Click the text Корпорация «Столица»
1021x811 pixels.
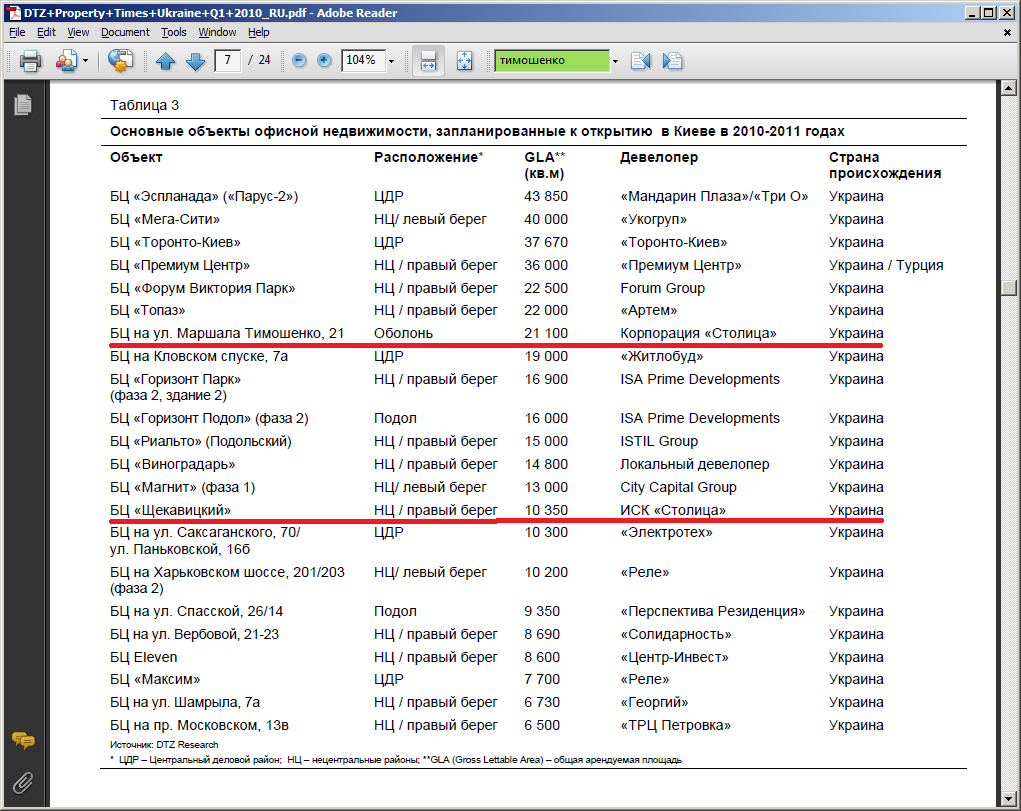click(698, 334)
